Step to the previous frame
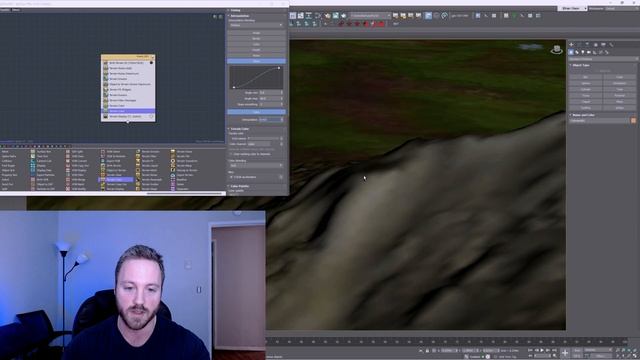The height and width of the screenshot is (360, 640). tap(536, 350)
